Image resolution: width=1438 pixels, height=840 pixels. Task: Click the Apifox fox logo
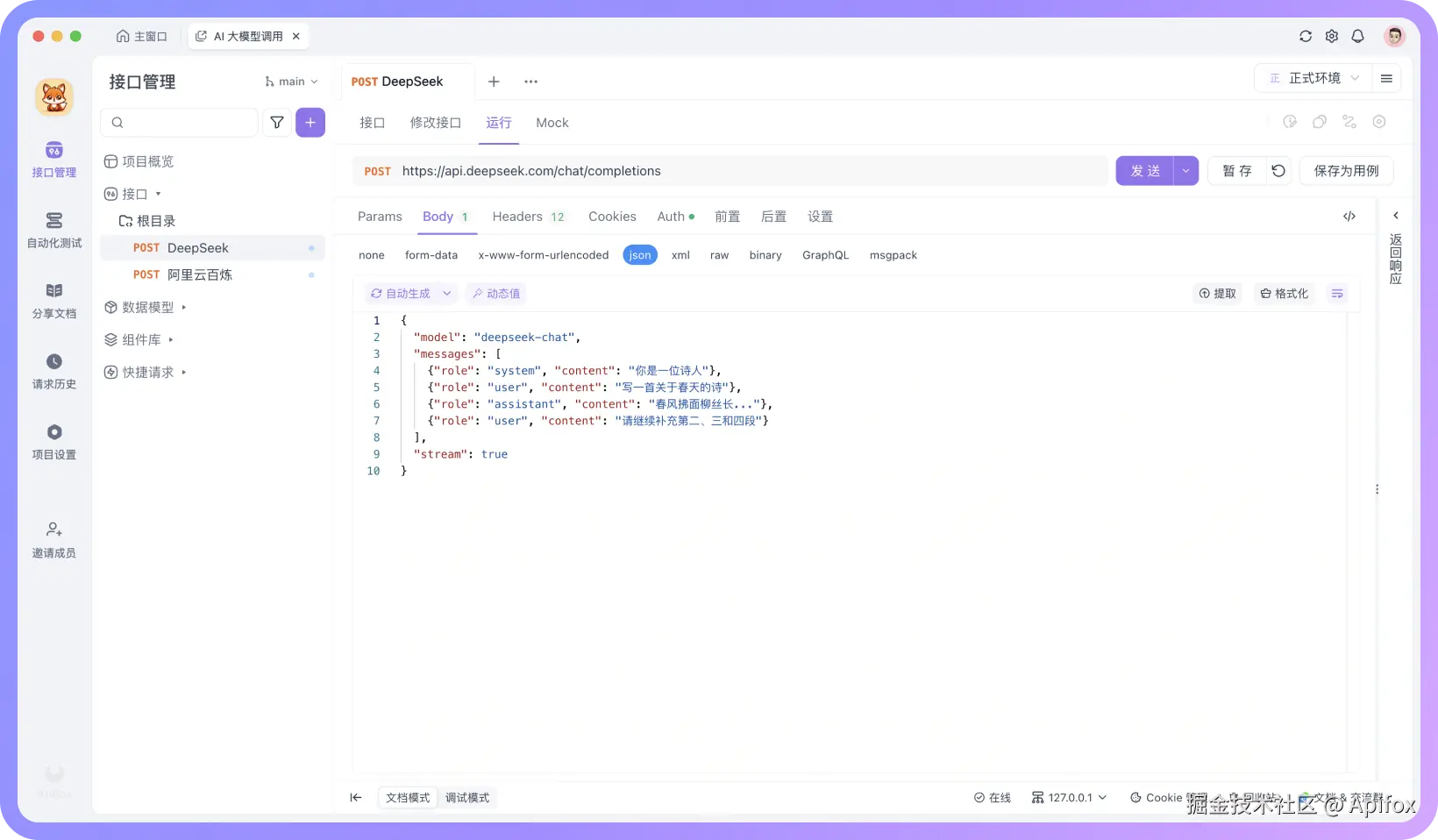[x=54, y=97]
